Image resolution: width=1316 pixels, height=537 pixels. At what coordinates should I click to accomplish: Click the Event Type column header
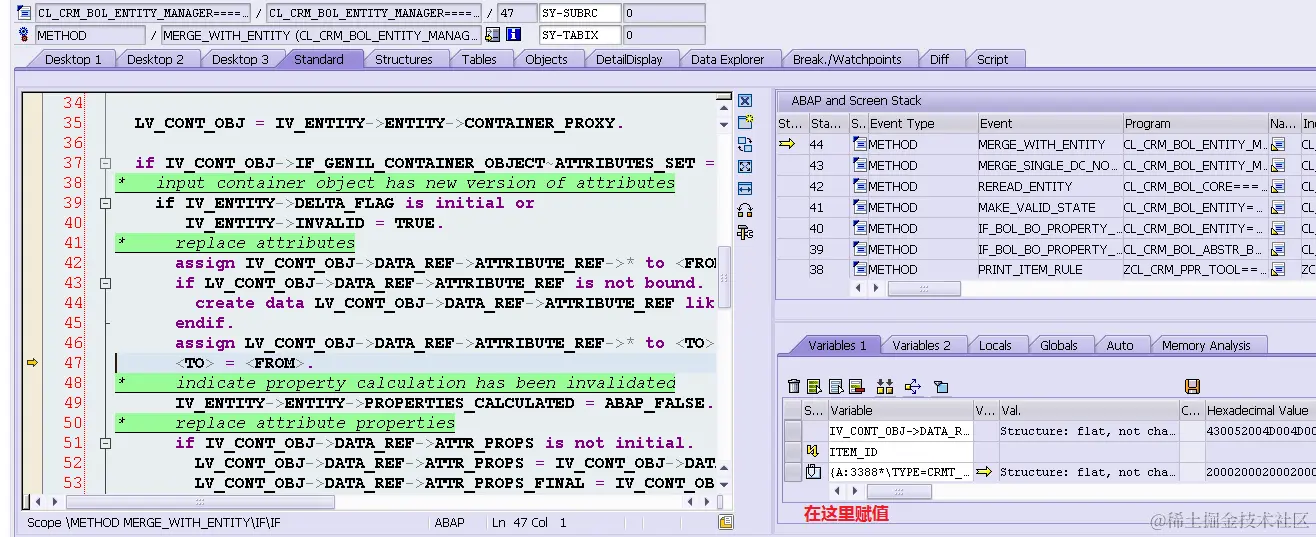point(922,124)
